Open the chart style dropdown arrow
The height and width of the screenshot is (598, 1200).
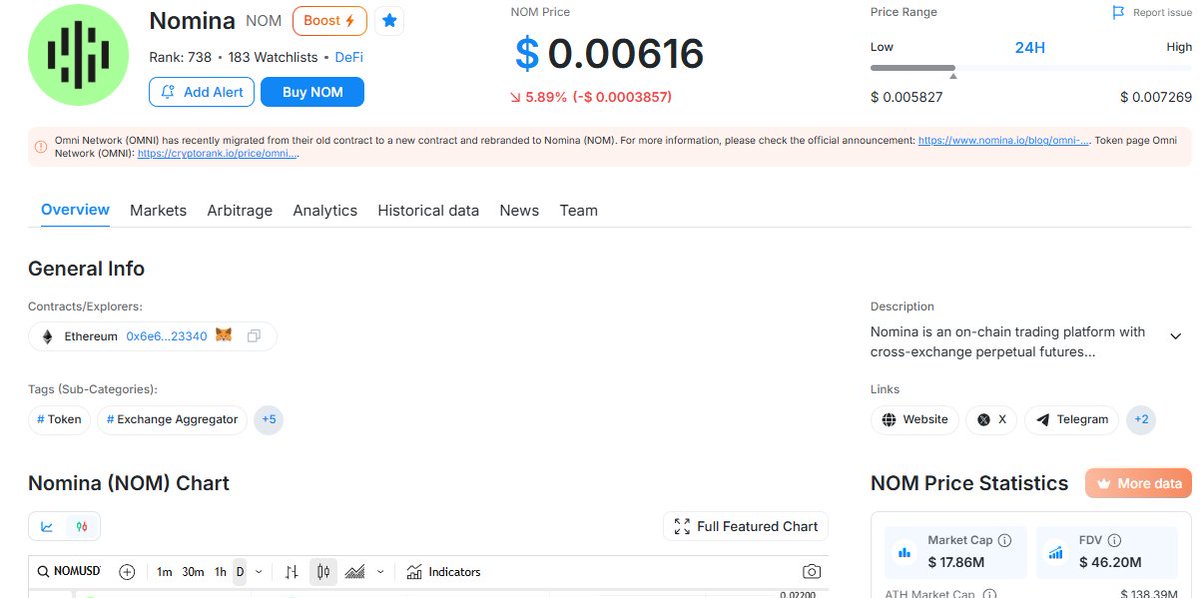(380, 572)
